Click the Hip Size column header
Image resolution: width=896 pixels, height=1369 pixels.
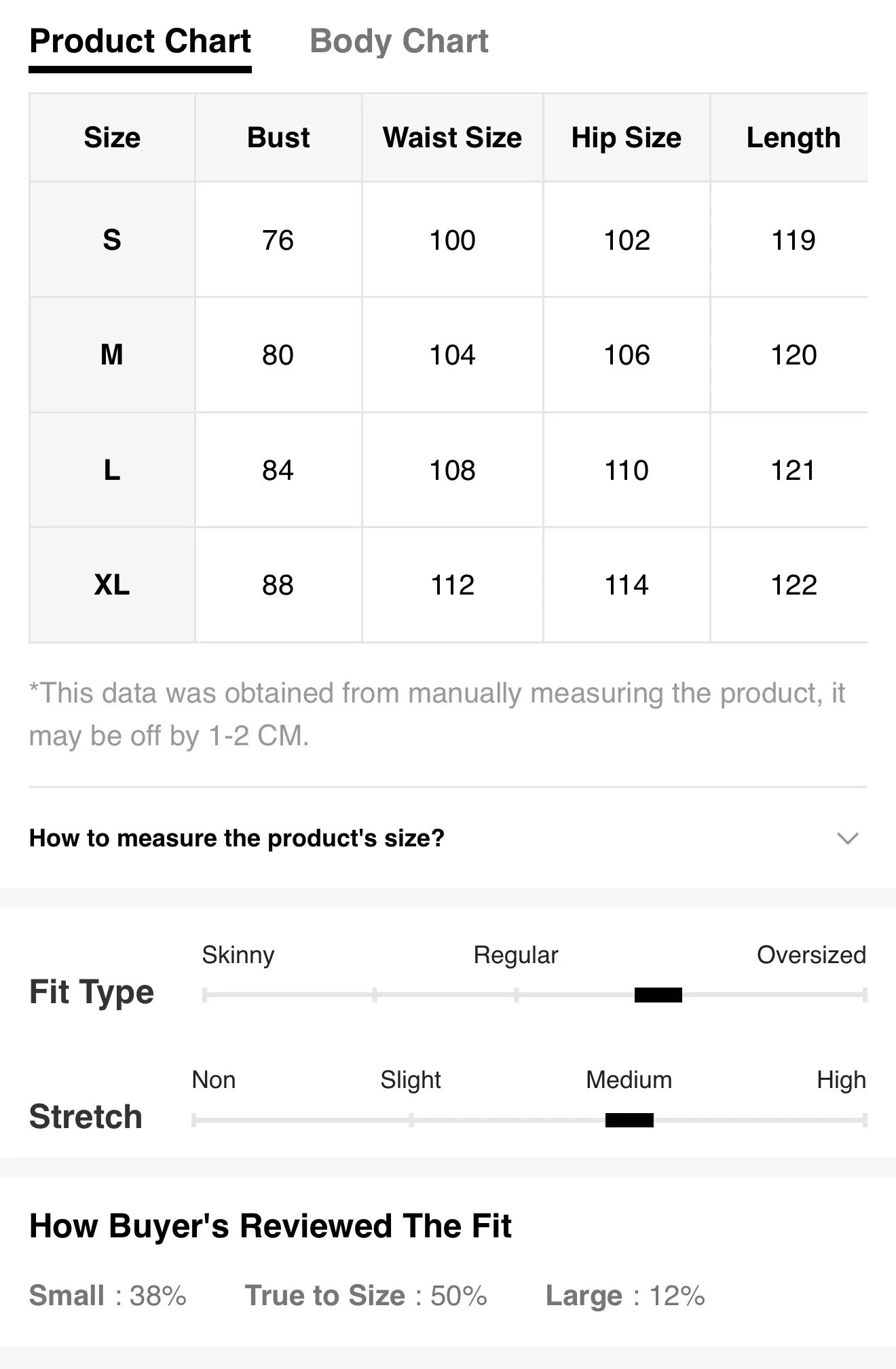626,138
